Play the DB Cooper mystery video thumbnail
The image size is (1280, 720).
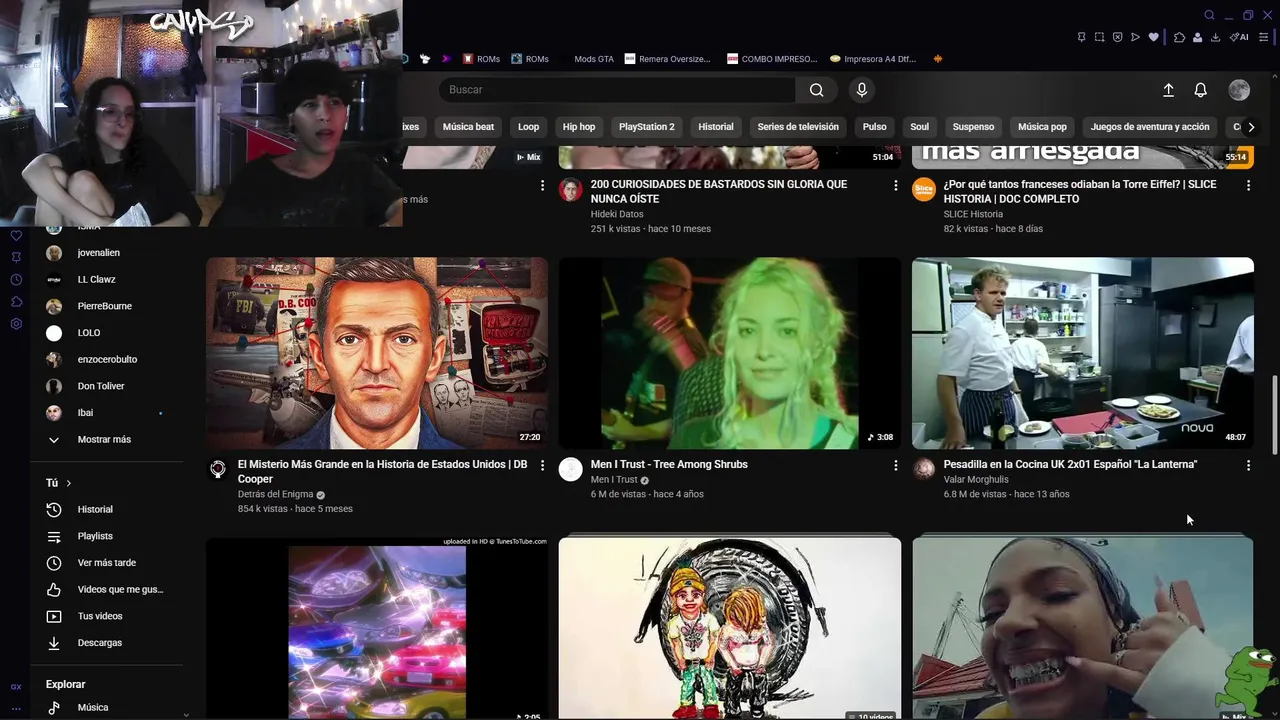tap(377, 353)
